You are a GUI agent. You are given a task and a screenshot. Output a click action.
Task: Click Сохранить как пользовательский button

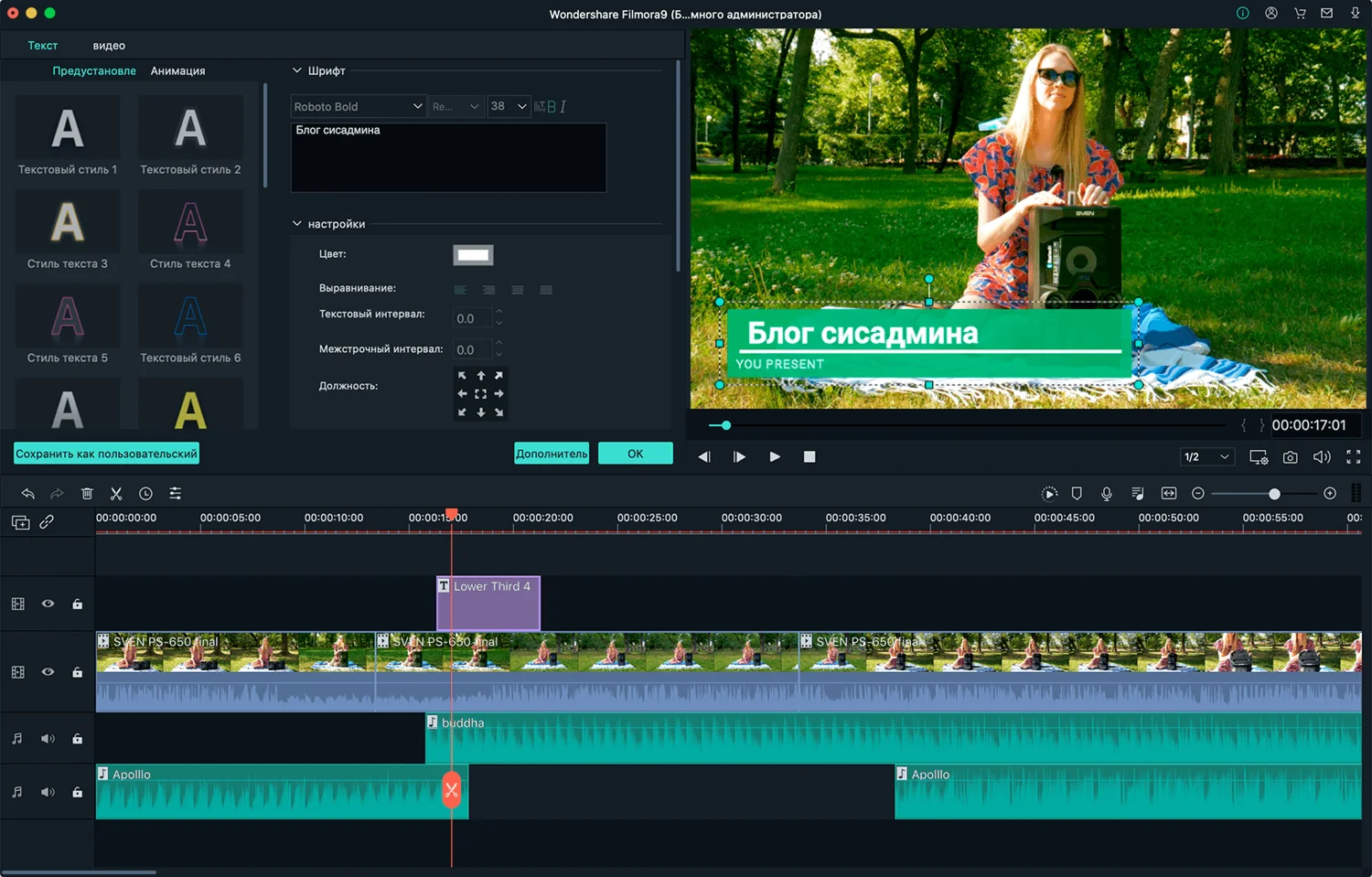[106, 454]
